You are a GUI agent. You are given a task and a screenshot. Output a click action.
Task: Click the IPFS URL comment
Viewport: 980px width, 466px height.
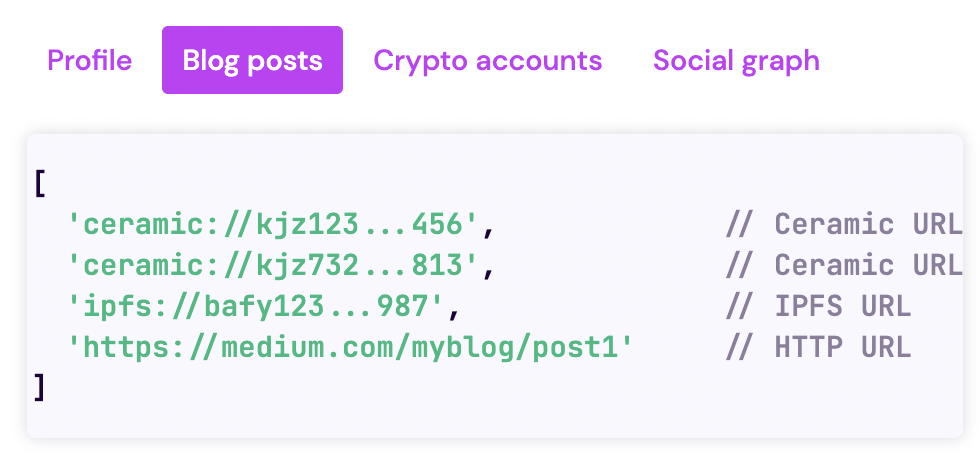(818, 307)
